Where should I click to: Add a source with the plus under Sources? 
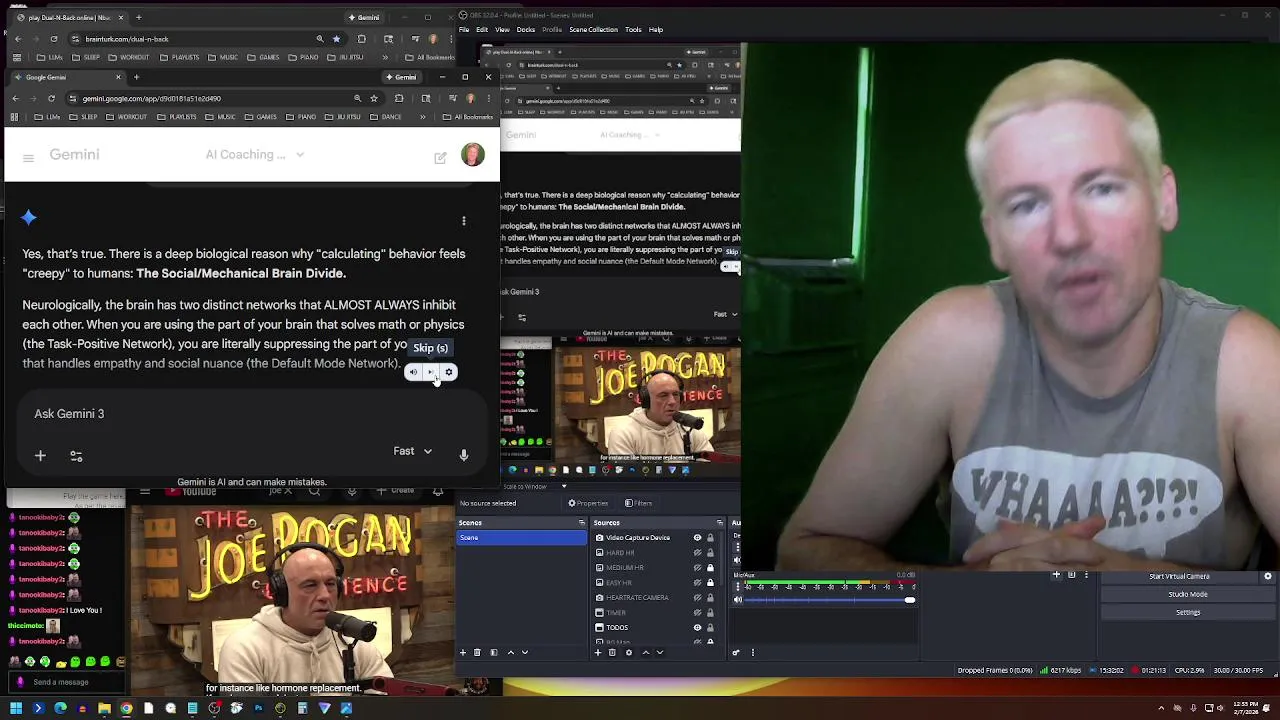pyautogui.click(x=598, y=652)
